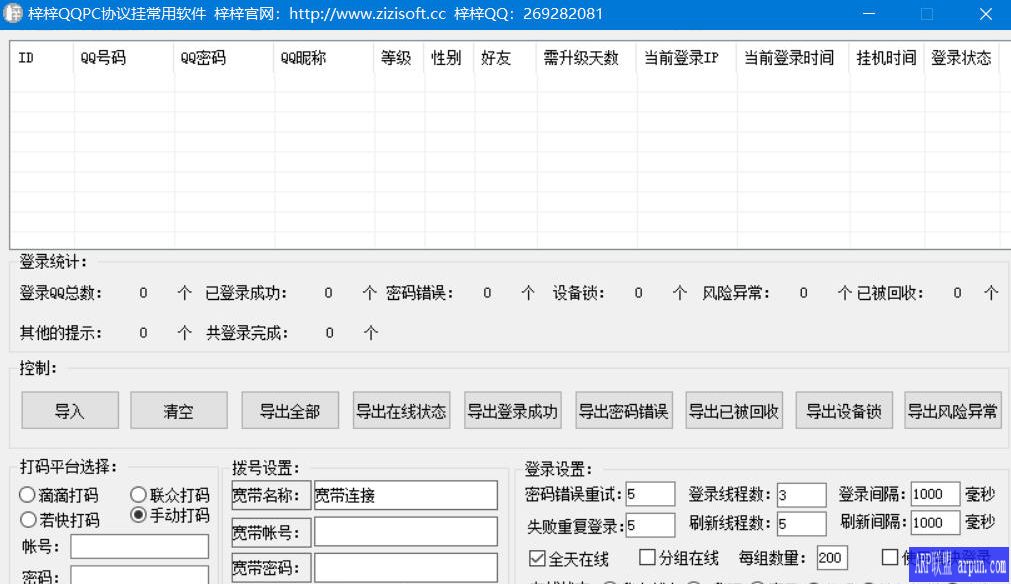Image resolution: width=1011 pixels, height=584 pixels.
Task: Minimize the window
Action: pos(869,14)
